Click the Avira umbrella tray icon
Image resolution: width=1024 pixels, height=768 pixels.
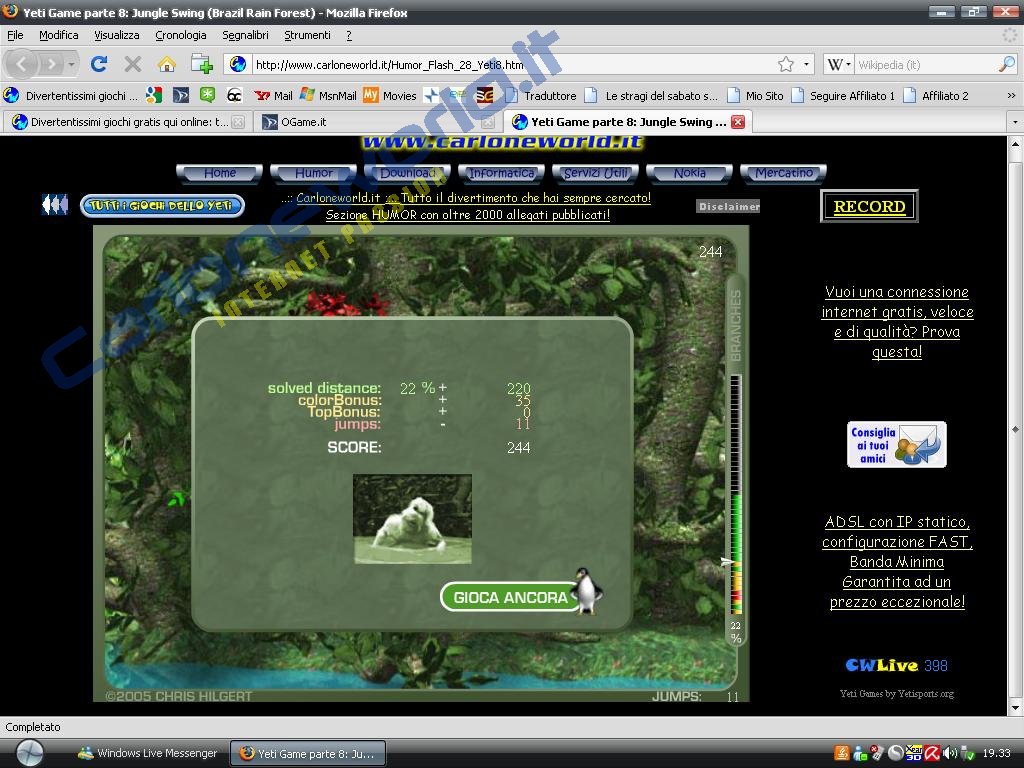[x=932, y=753]
